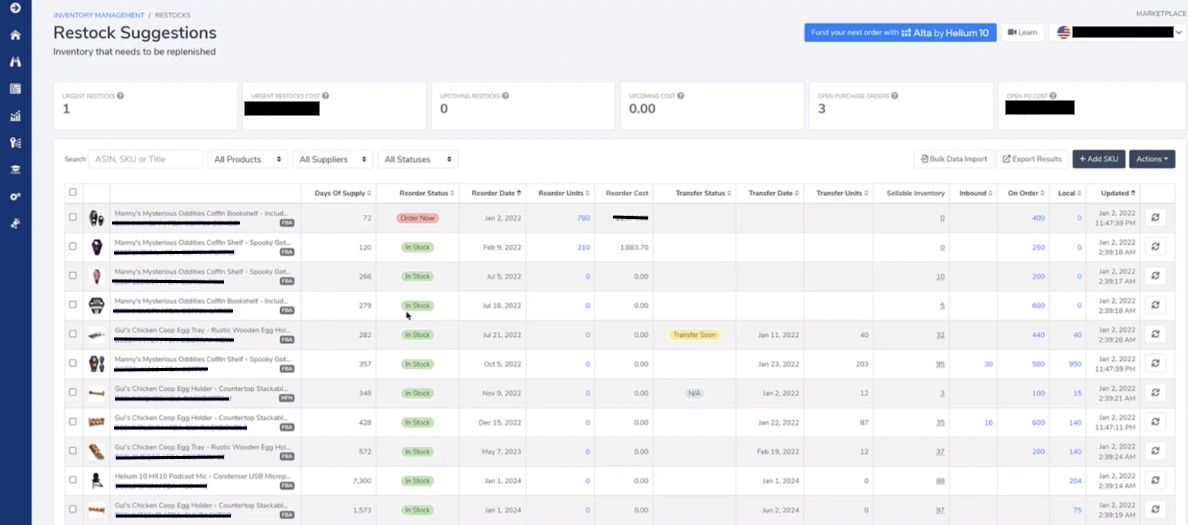Viewport: 1188px width, 525px height.
Task: Expand the All Suppliers dropdown
Action: tap(335, 159)
